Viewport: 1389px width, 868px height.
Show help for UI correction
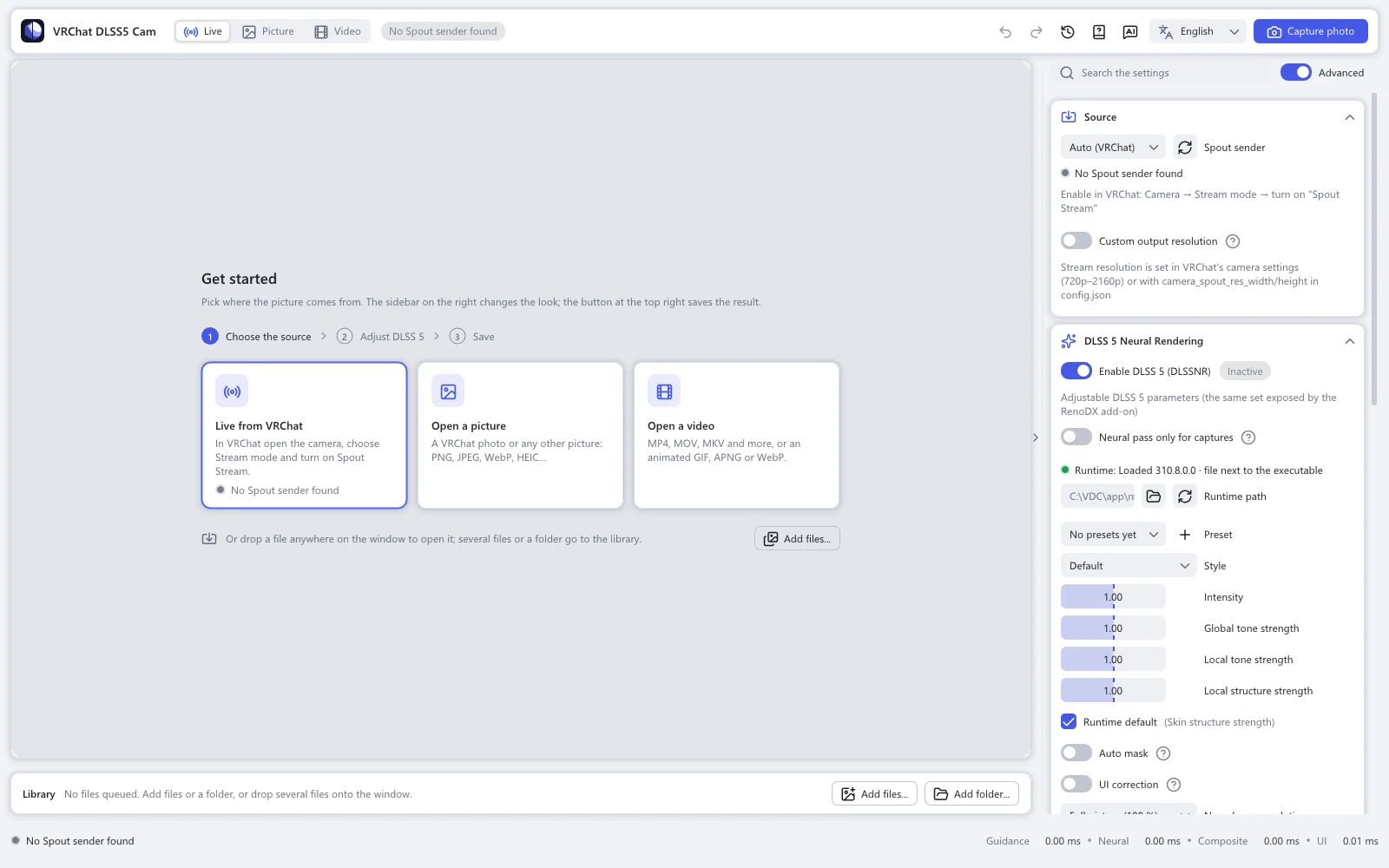[x=1174, y=785]
